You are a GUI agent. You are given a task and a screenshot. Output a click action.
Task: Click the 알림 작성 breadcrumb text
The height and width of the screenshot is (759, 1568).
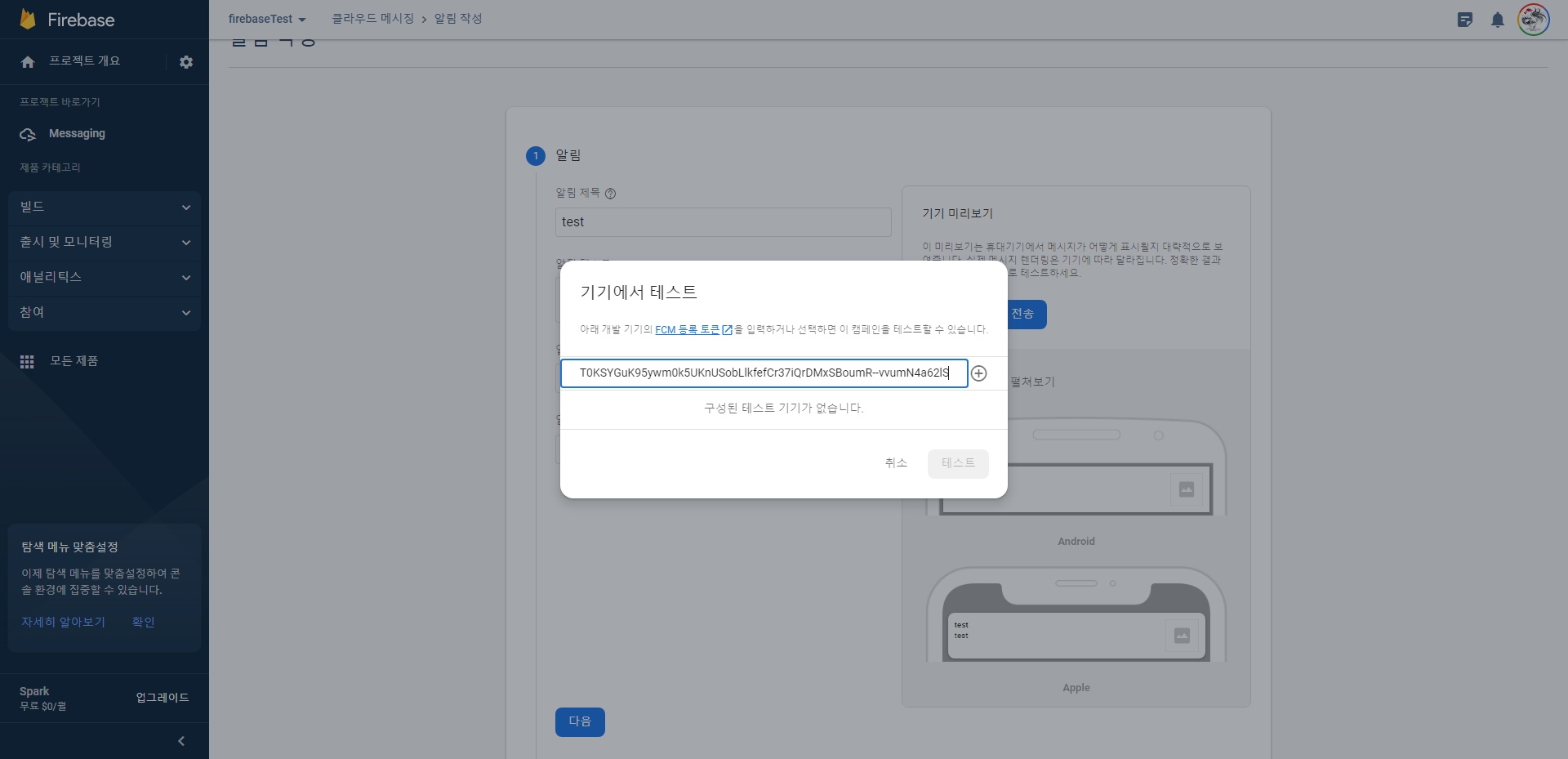458,18
